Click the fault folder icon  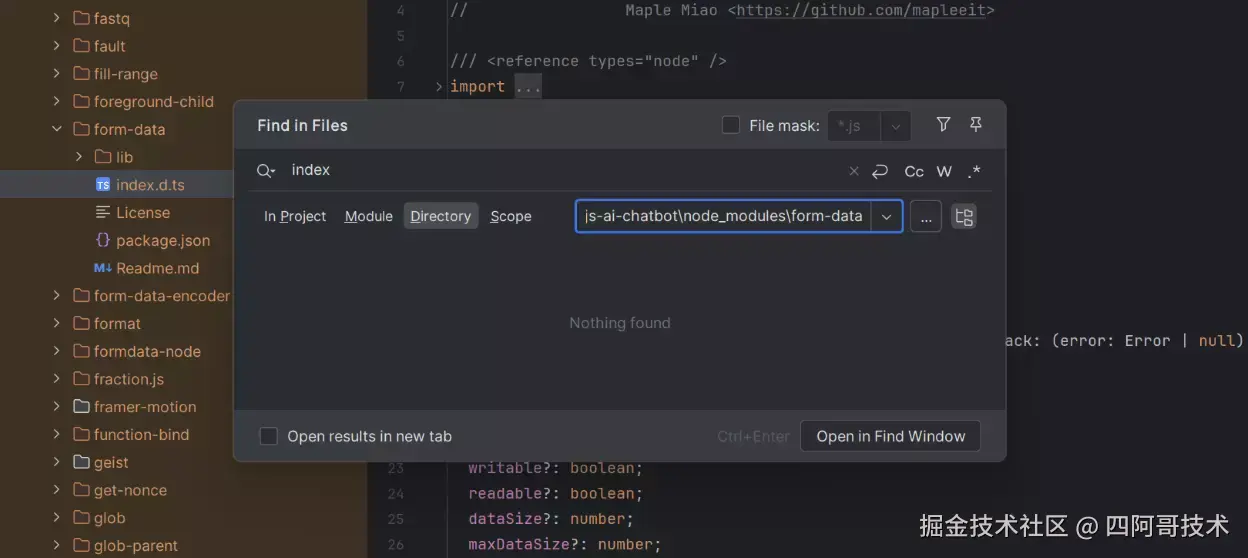[x=82, y=46]
